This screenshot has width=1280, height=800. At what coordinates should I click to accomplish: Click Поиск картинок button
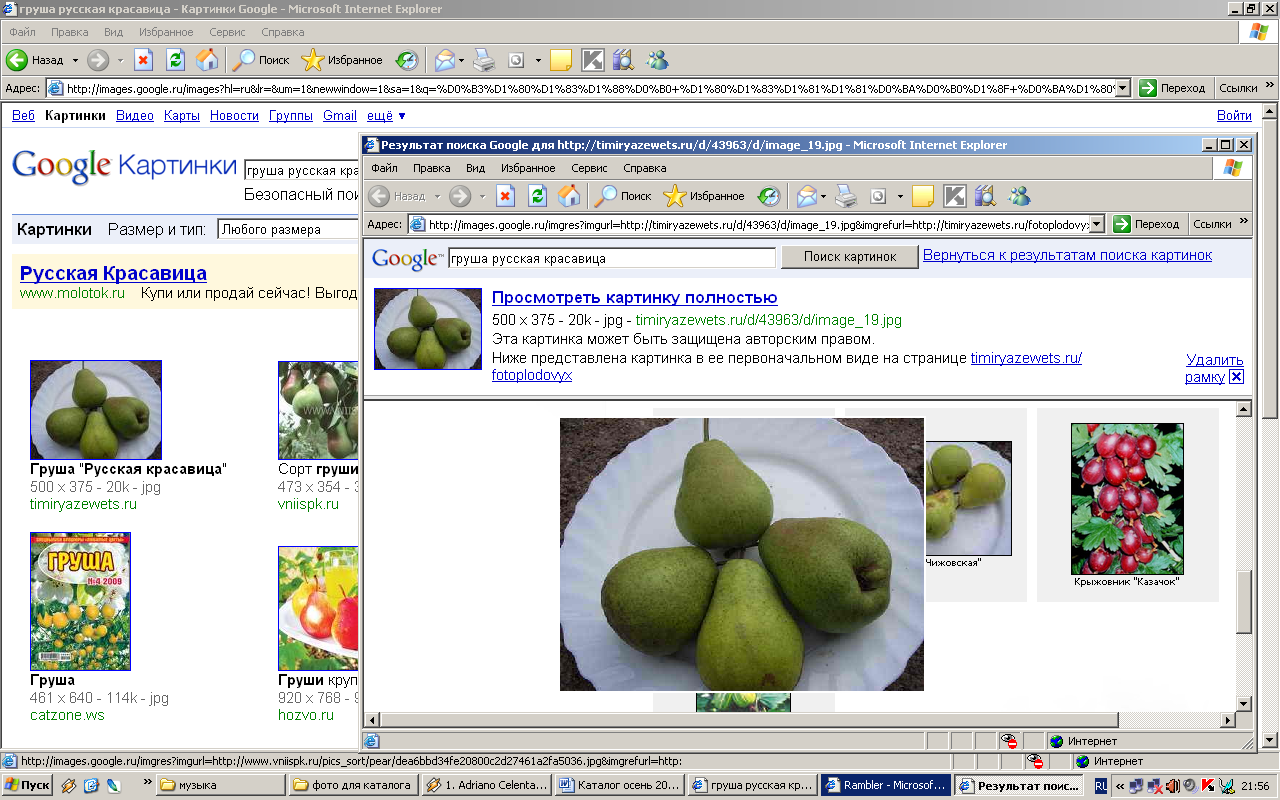pyautogui.click(x=850, y=257)
